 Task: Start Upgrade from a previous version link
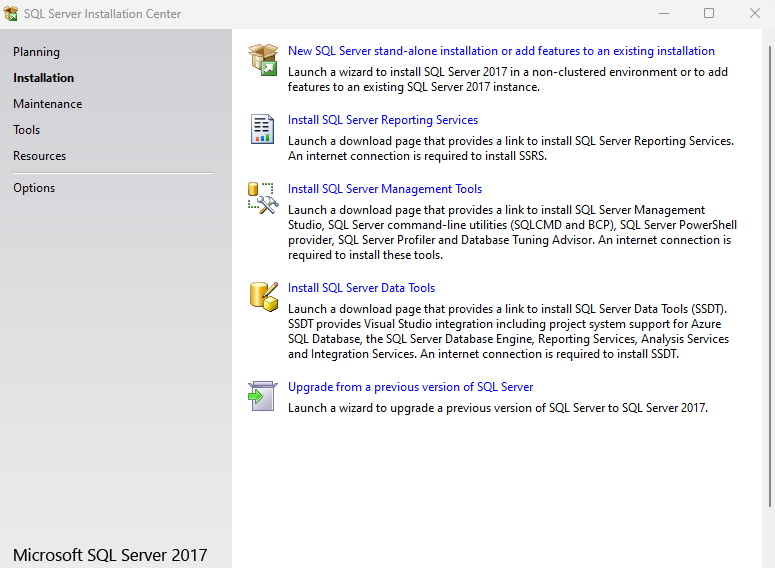[410, 387]
